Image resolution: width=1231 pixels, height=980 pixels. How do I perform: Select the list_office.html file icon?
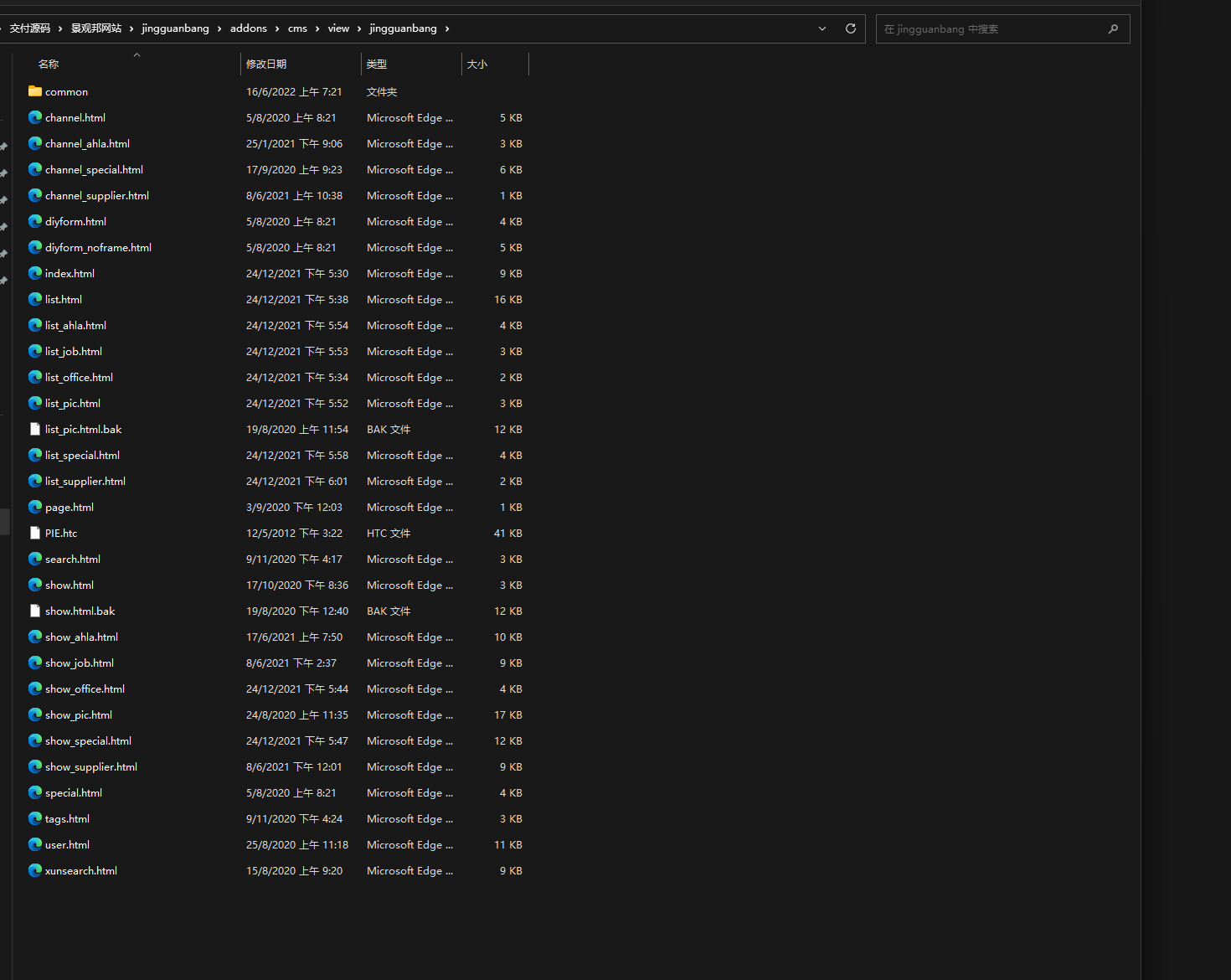point(35,377)
